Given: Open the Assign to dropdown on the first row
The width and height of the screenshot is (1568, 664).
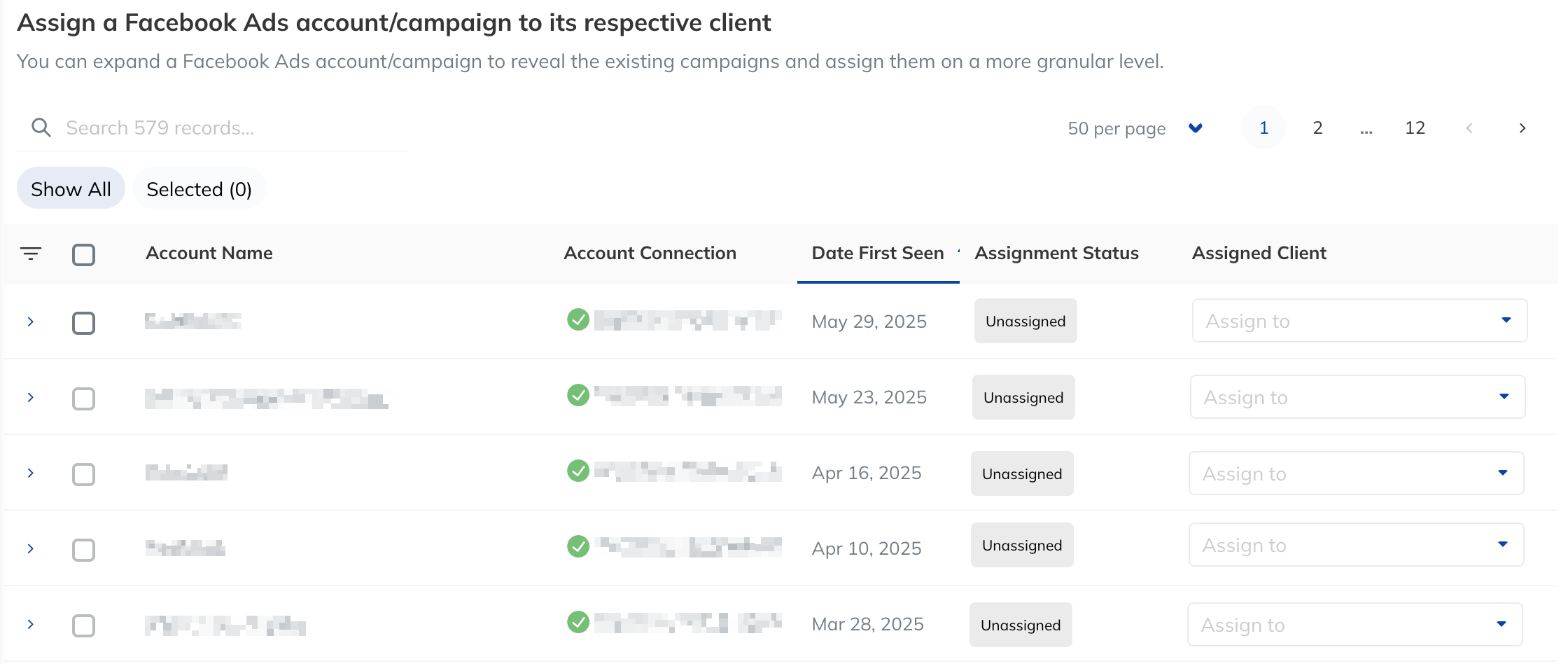Looking at the screenshot, I should tap(1359, 321).
